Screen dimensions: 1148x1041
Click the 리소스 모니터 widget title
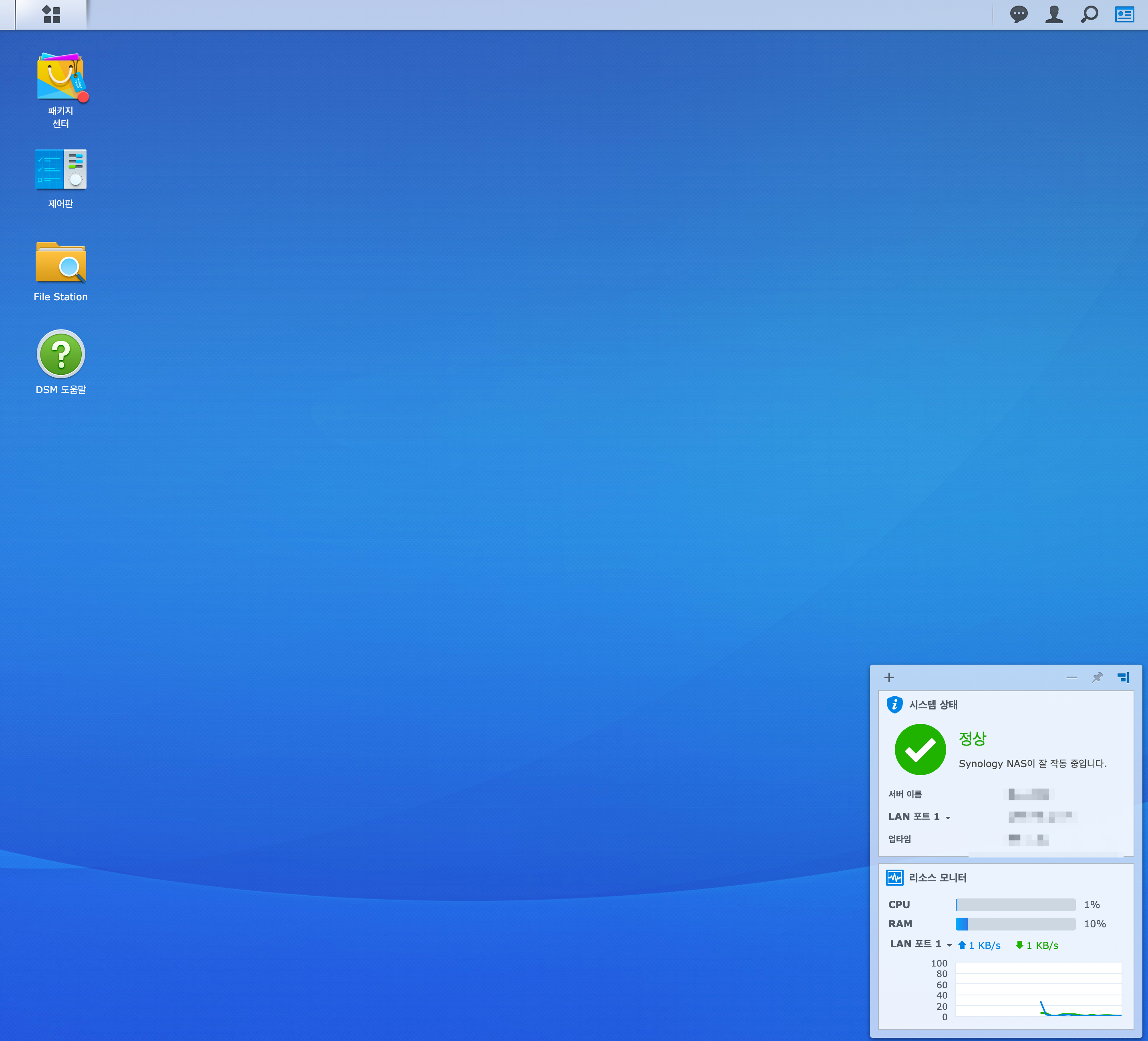(x=937, y=878)
